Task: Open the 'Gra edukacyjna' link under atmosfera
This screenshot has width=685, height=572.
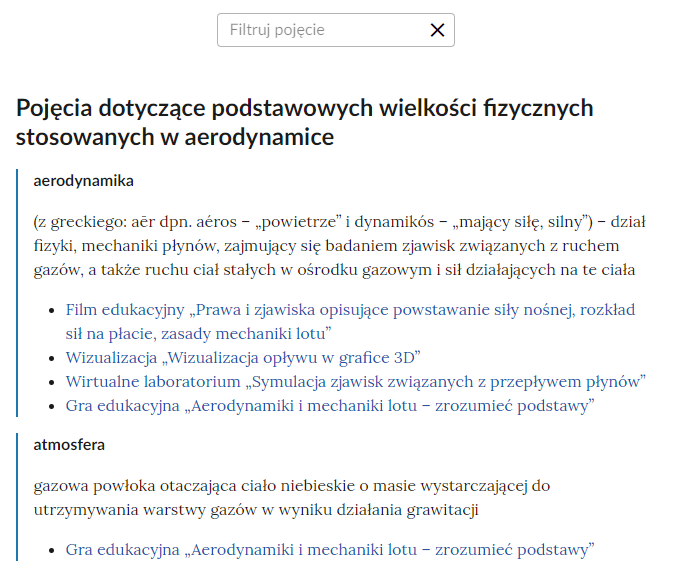Action: tap(330, 550)
